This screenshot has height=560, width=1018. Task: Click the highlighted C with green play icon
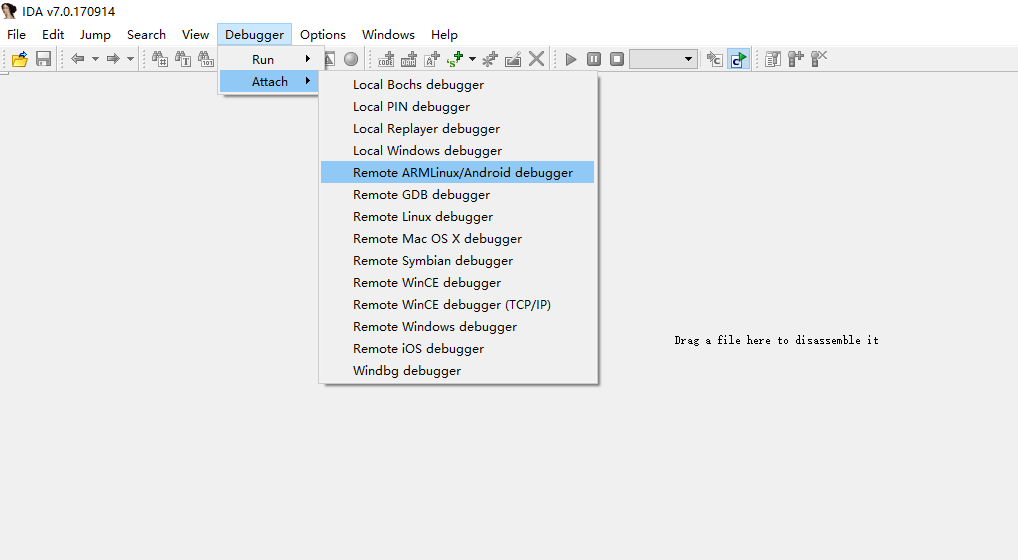pyautogui.click(x=738, y=59)
